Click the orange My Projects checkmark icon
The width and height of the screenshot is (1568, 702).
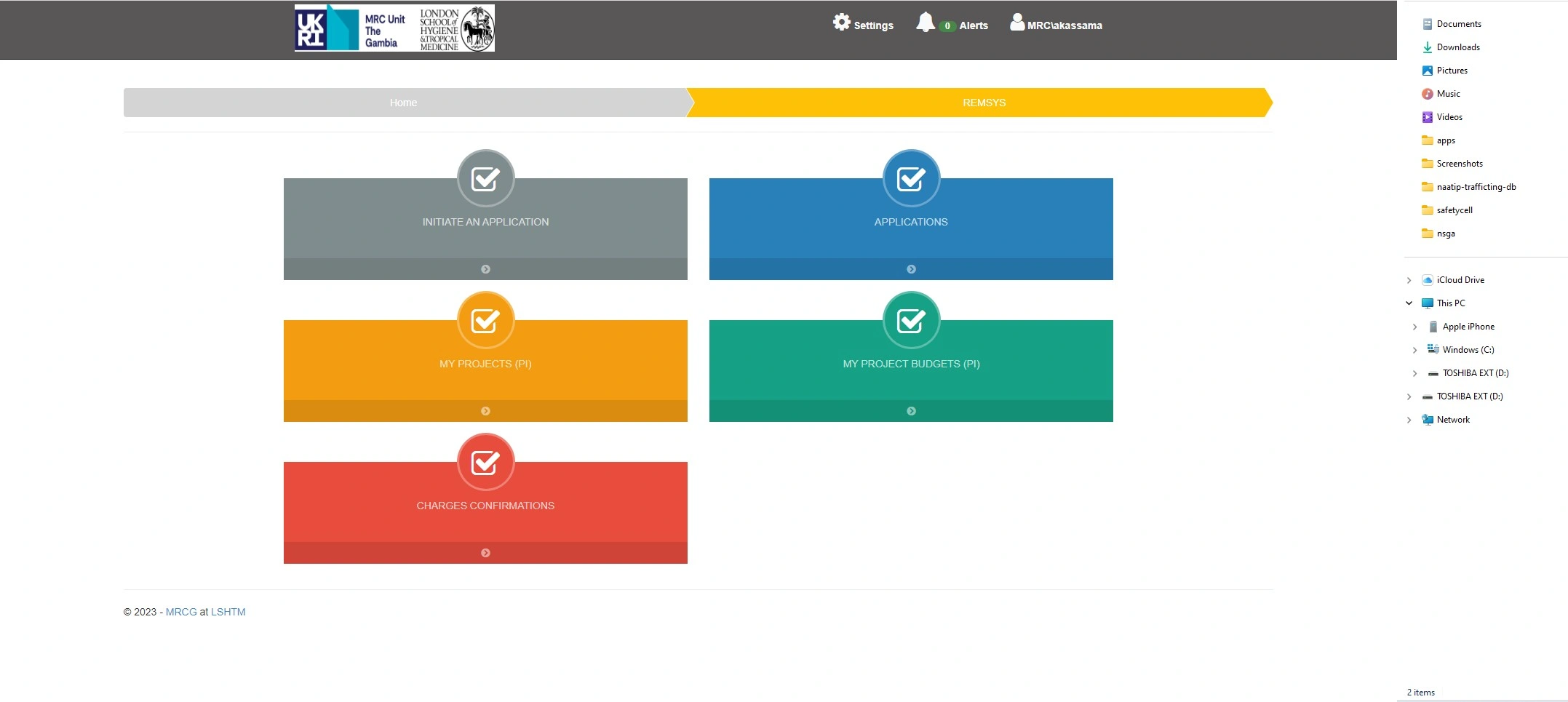click(485, 320)
